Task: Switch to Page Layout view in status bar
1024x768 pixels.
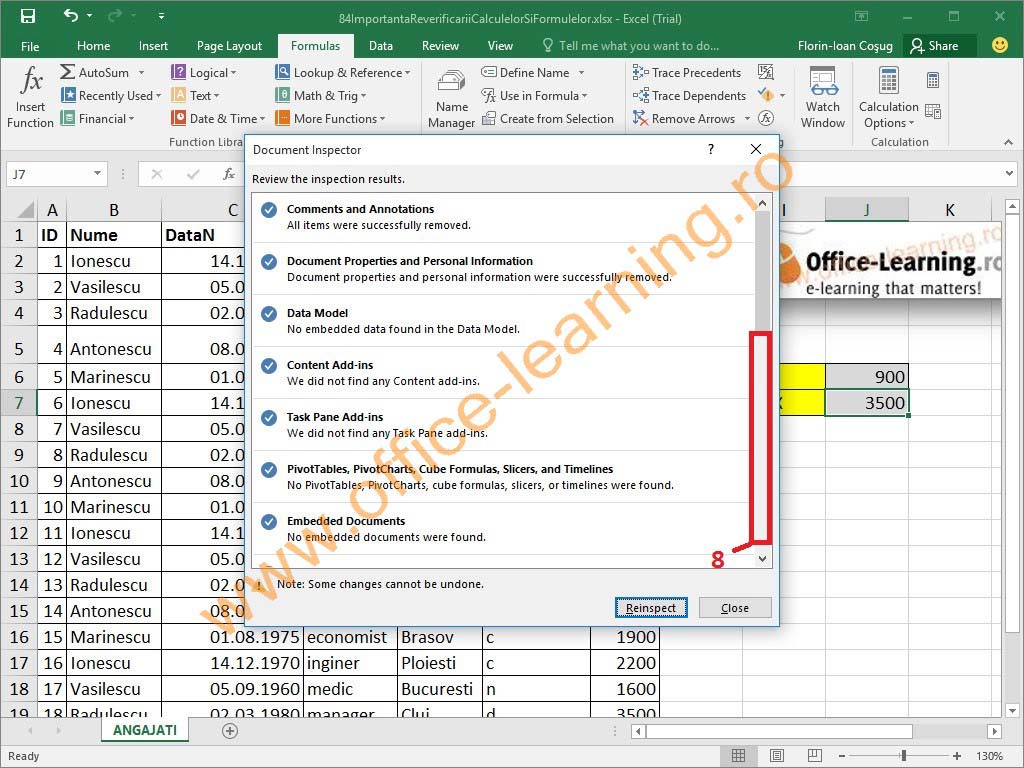Action: pyautogui.click(x=776, y=756)
